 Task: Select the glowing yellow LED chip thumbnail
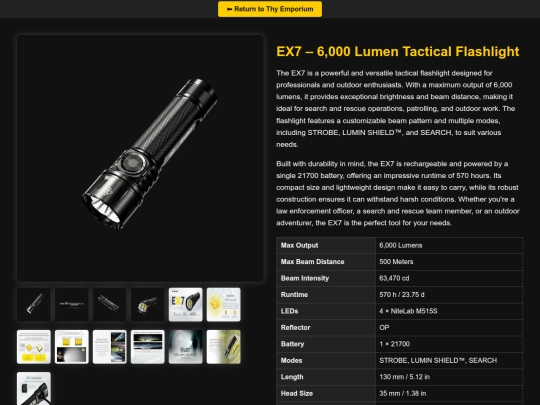[224, 304]
